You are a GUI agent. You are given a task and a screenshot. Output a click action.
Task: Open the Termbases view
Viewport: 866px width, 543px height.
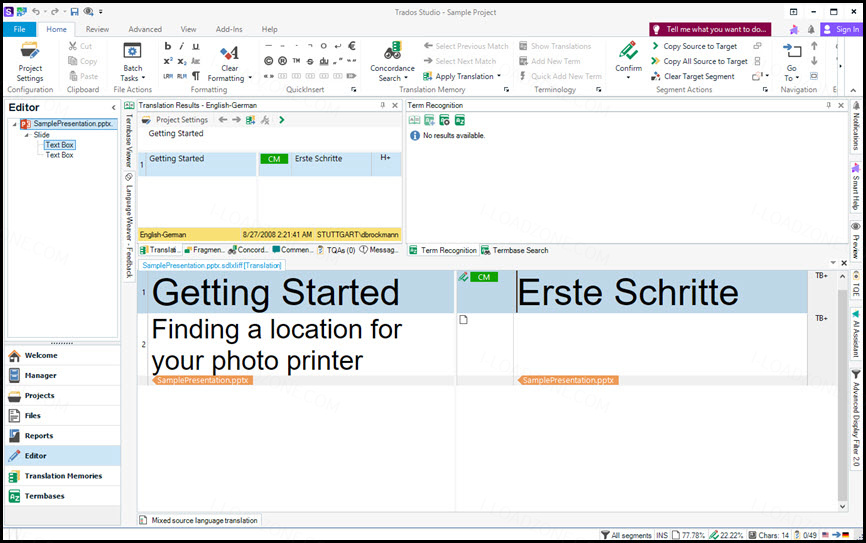pyautogui.click(x=63, y=496)
